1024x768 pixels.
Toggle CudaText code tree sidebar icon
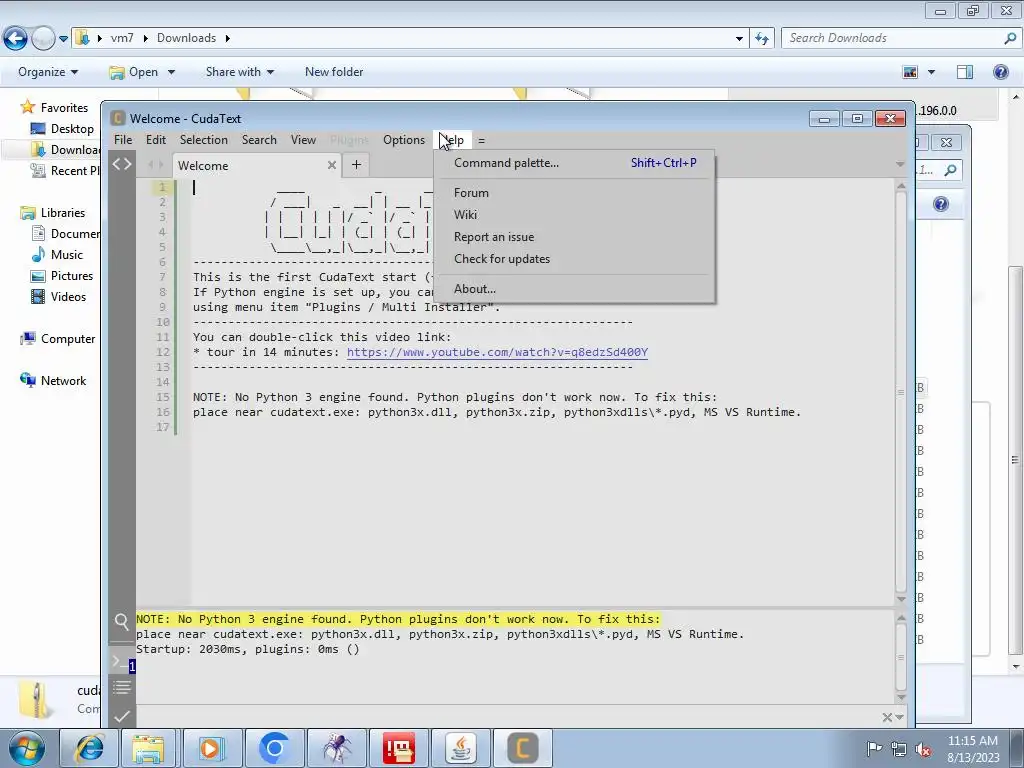point(121,164)
